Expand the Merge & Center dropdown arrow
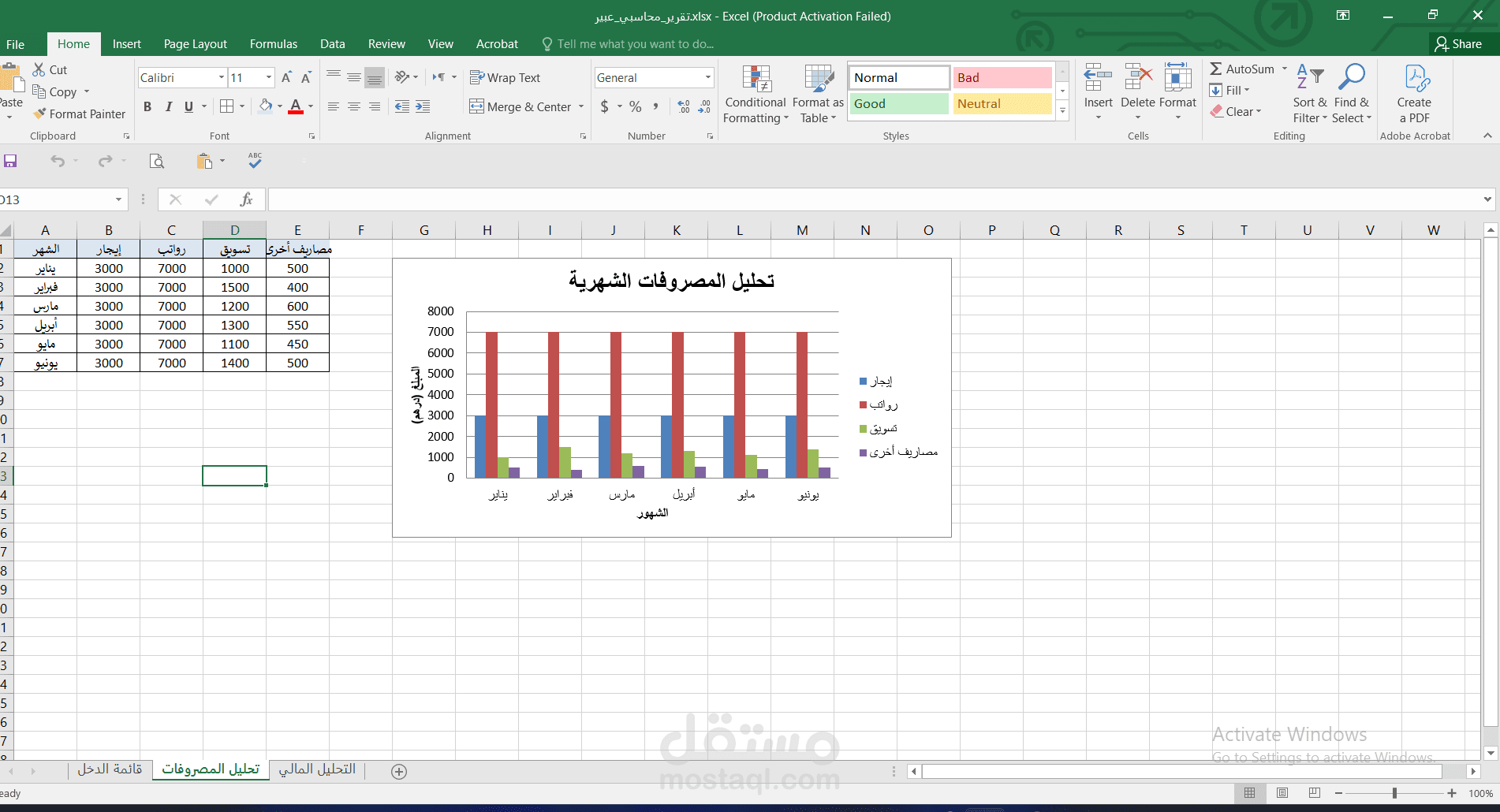 [x=581, y=106]
